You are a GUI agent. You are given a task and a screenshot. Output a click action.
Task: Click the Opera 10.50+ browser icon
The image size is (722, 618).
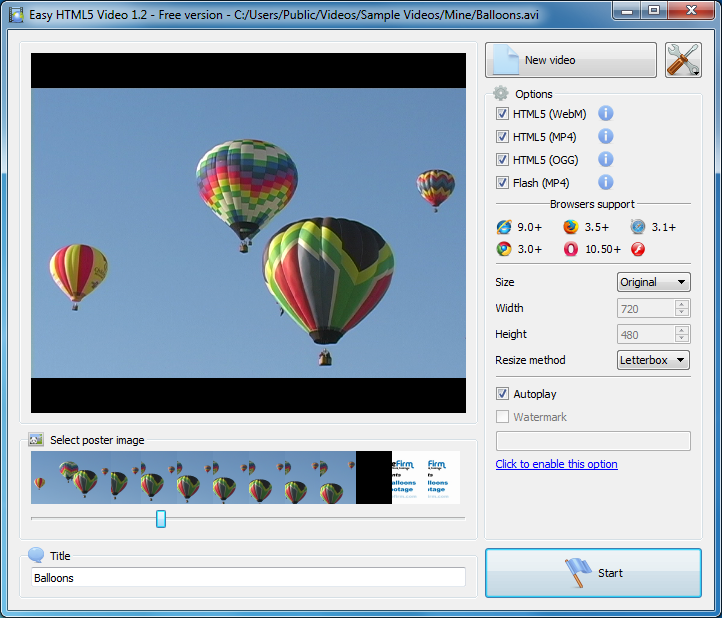click(x=571, y=249)
